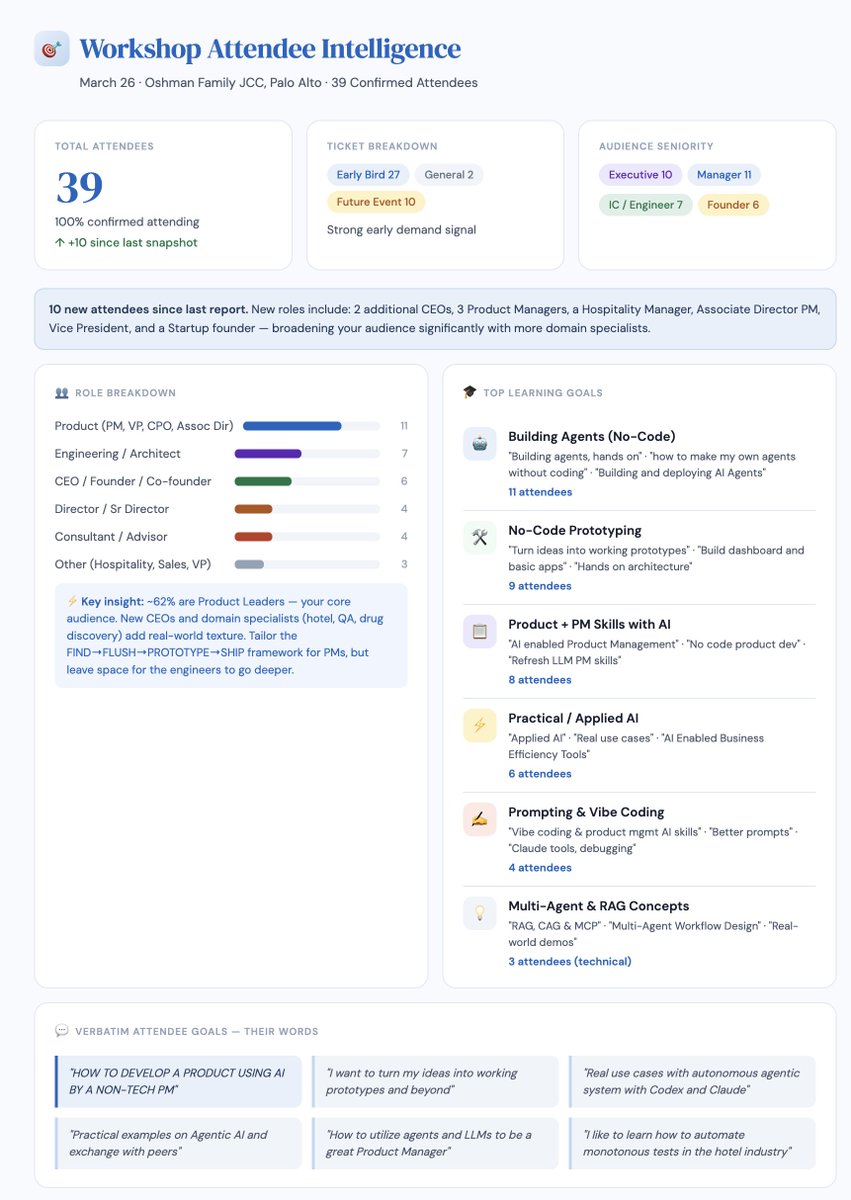Click the 10 new attendees since last report banner
Screen dimensions: 851x1200
click(x=435, y=319)
